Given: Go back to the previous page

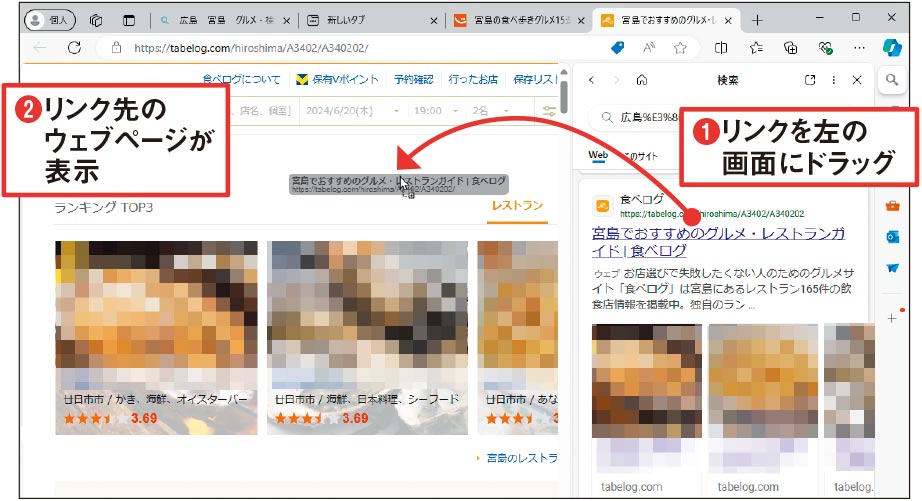Looking at the screenshot, I should tap(39, 48).
